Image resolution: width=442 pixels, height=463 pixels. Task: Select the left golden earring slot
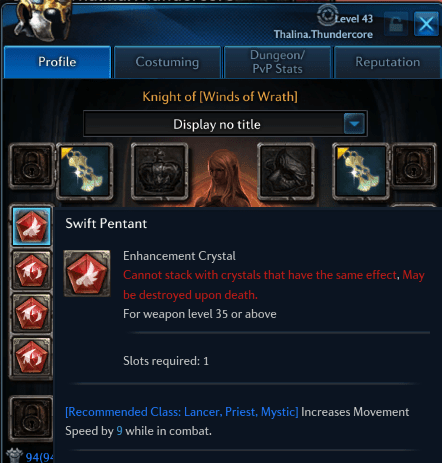pos(85,171)
